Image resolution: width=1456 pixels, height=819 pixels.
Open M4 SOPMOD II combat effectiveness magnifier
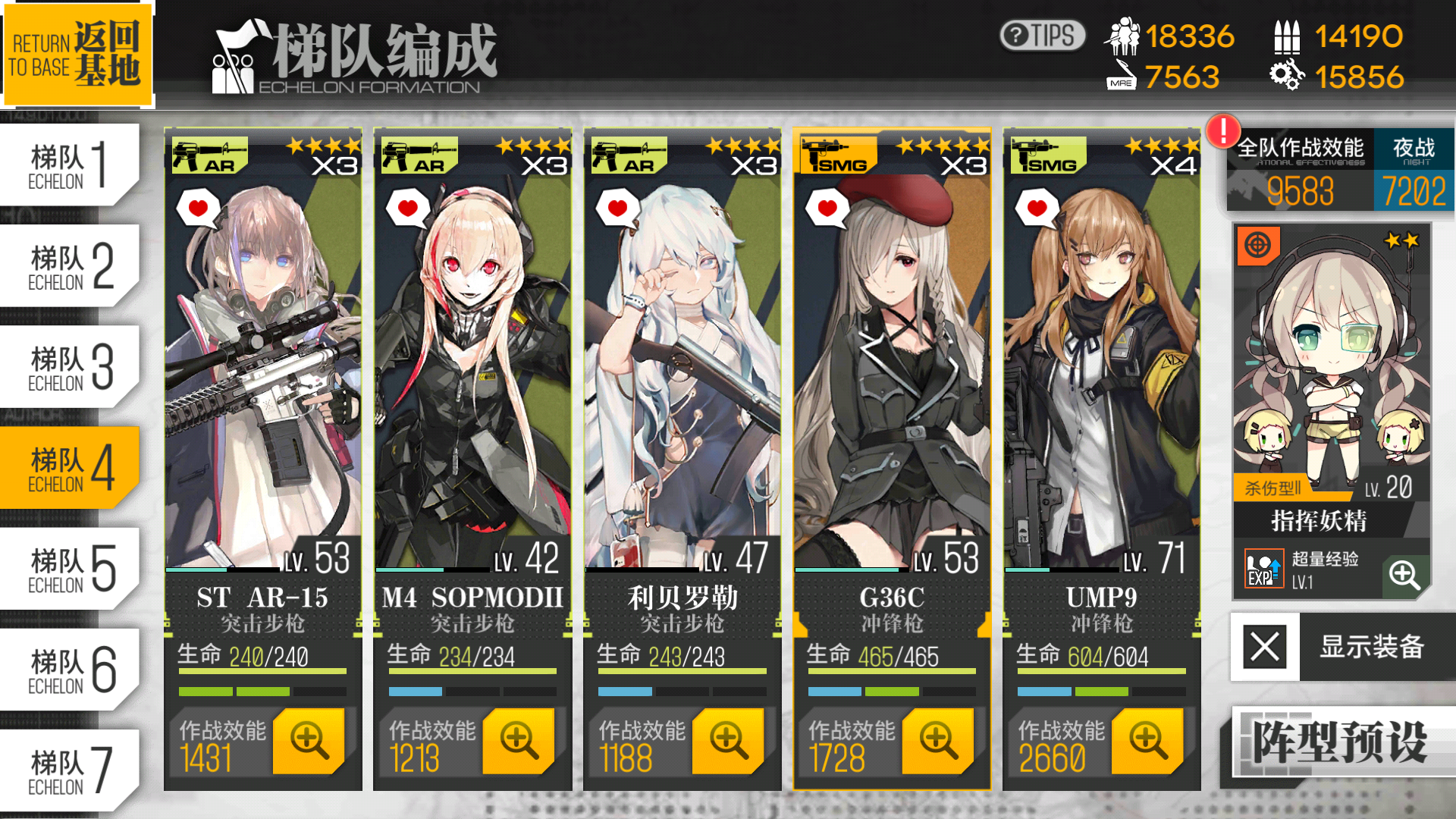coord(519,741)
